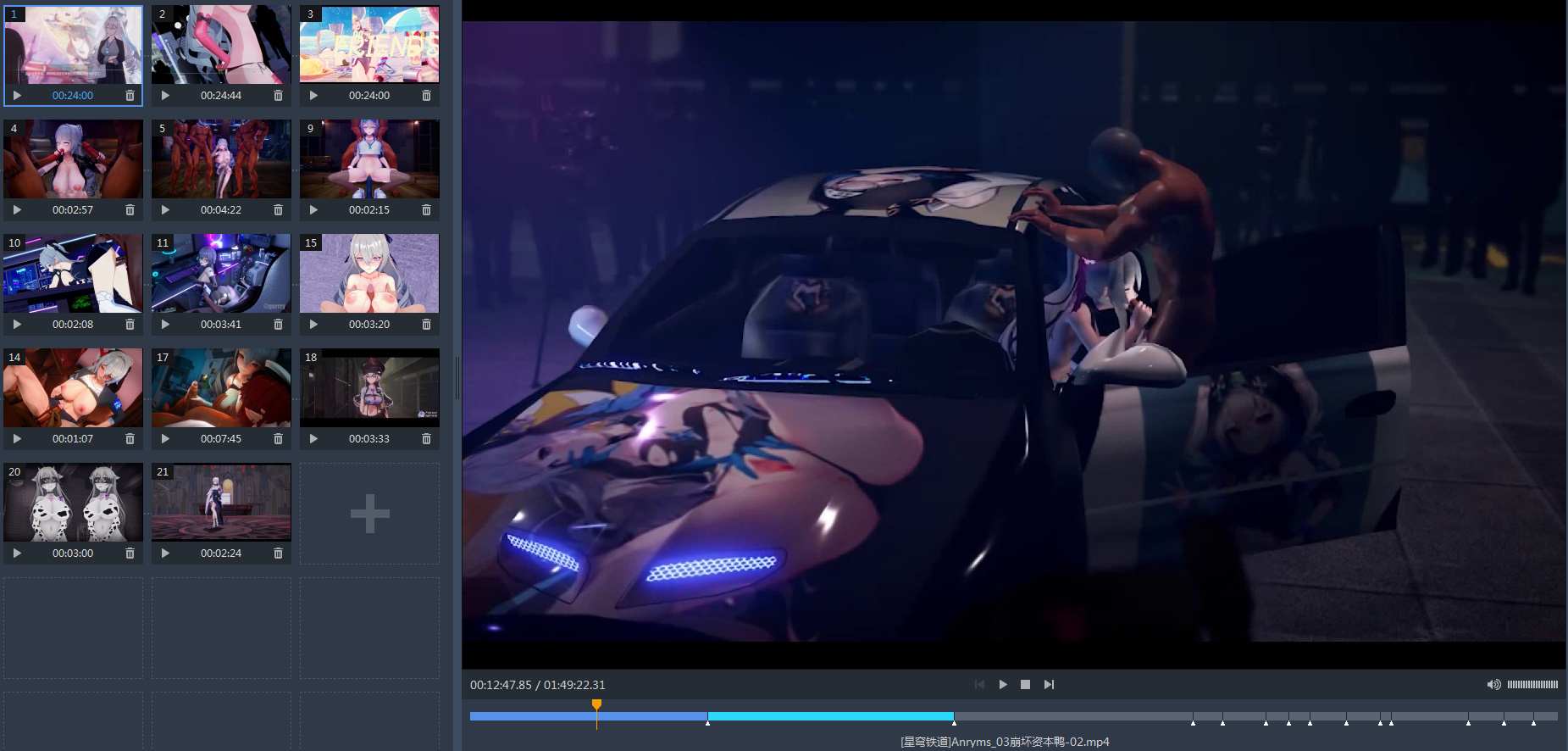Play clip 21 lasting 00:02:24

165,554
